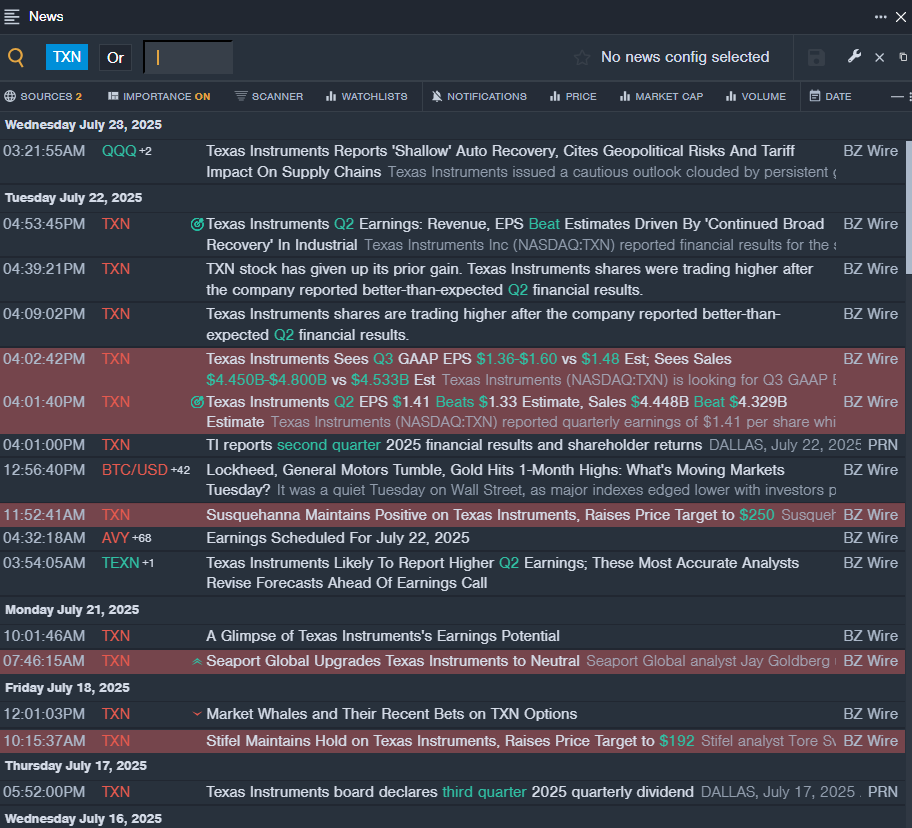
Task: Expand the +42 additional tickers badge
Action: [180, 470]
